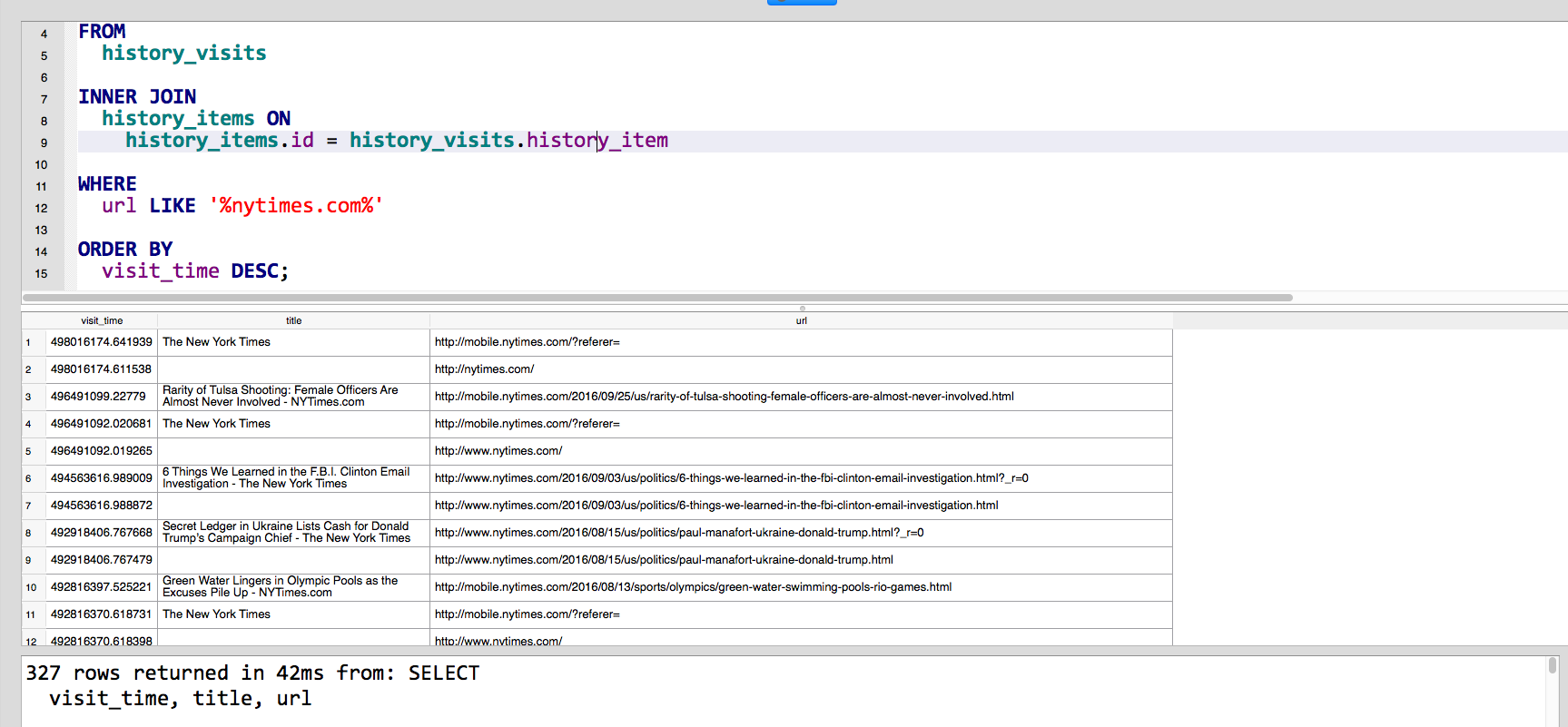Click history_visits on line 5
Viewport: 1568px width, 727px height.
pyautogui.click(x=184, y=54)
